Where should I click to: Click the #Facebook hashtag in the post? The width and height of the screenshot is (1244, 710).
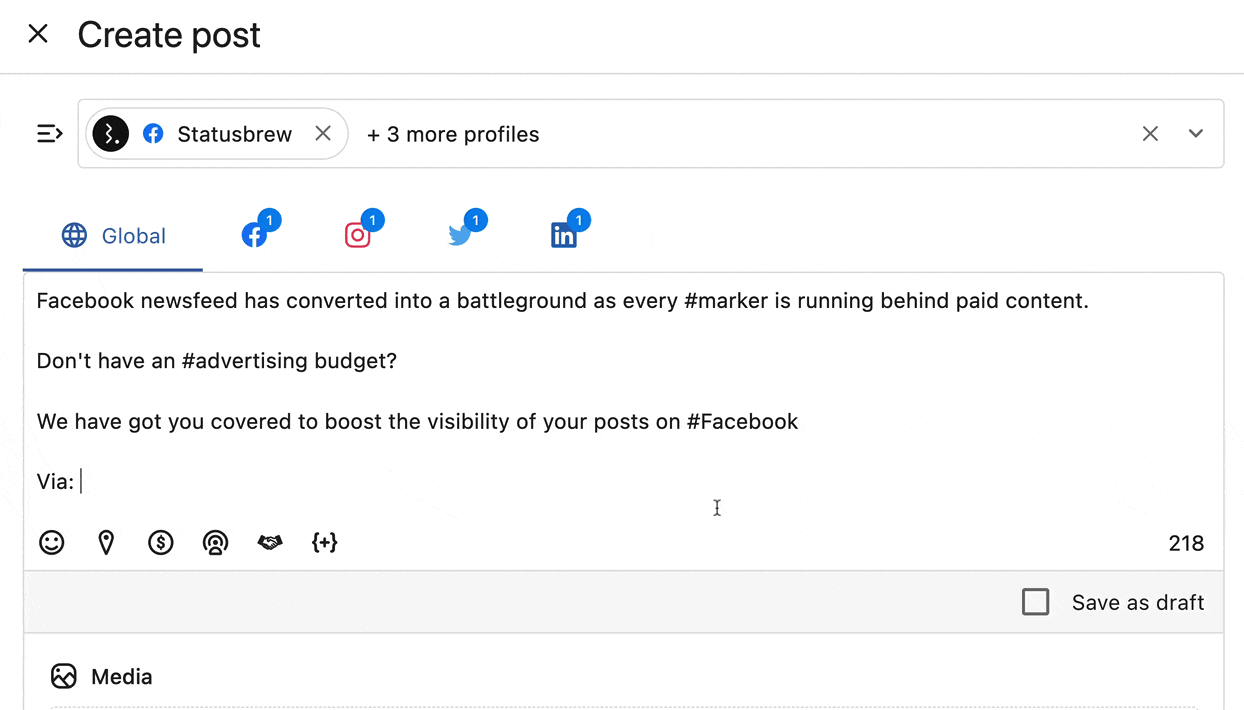coord(742,421)
